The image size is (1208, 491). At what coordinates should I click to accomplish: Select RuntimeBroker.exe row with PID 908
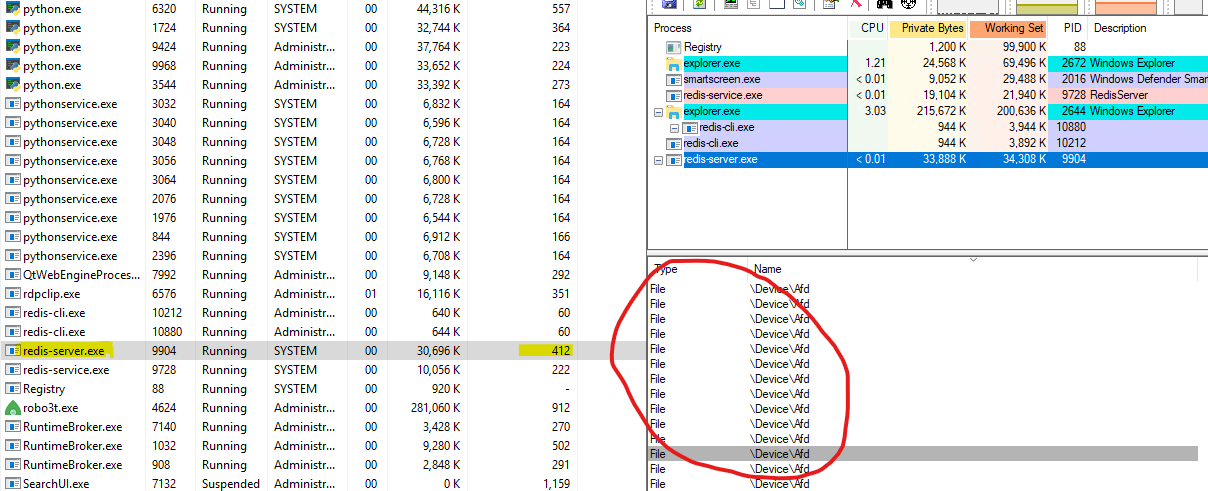click(322, 464)
